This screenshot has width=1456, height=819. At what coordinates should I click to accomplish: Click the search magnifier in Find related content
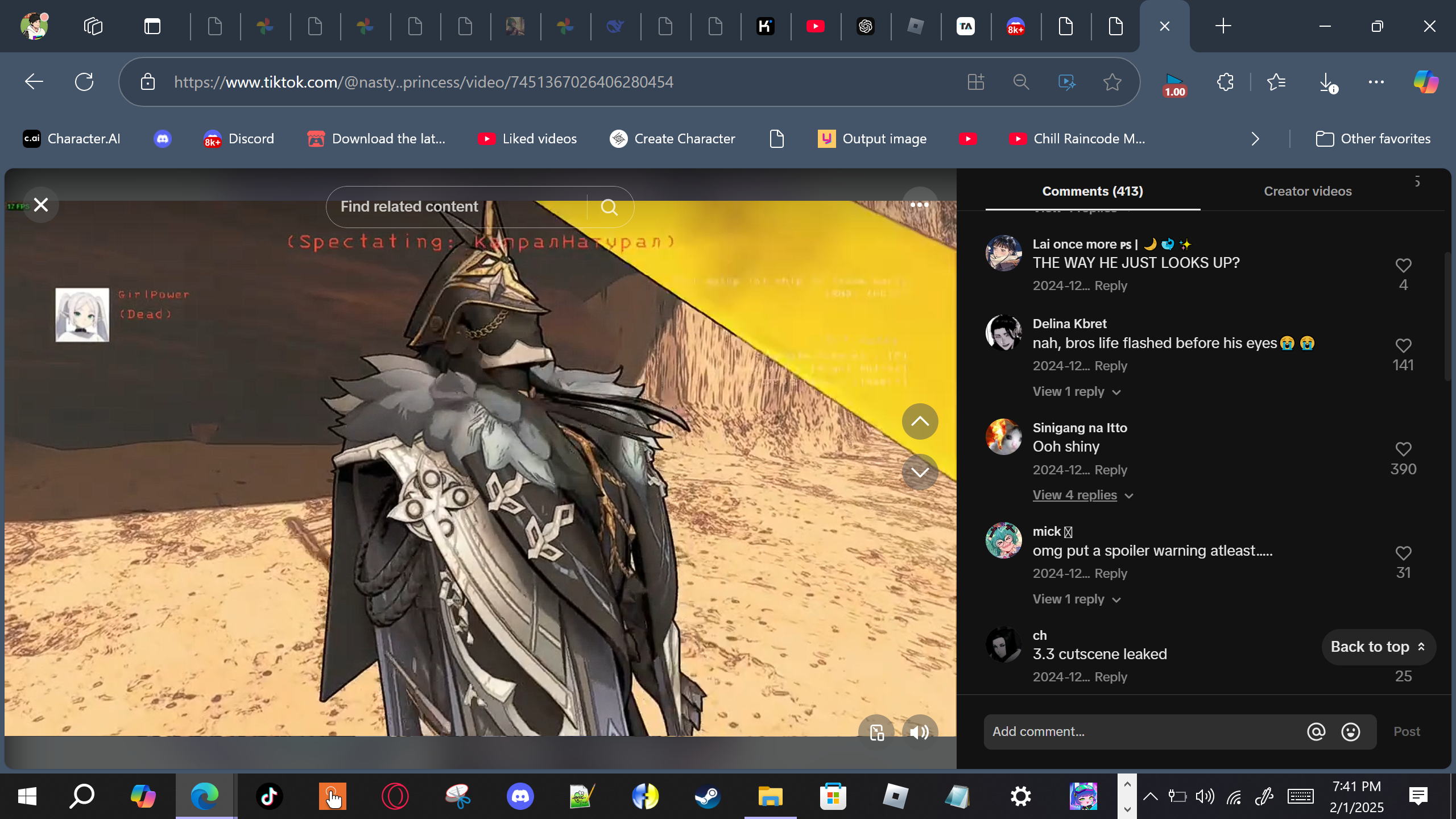pos(609,207)
